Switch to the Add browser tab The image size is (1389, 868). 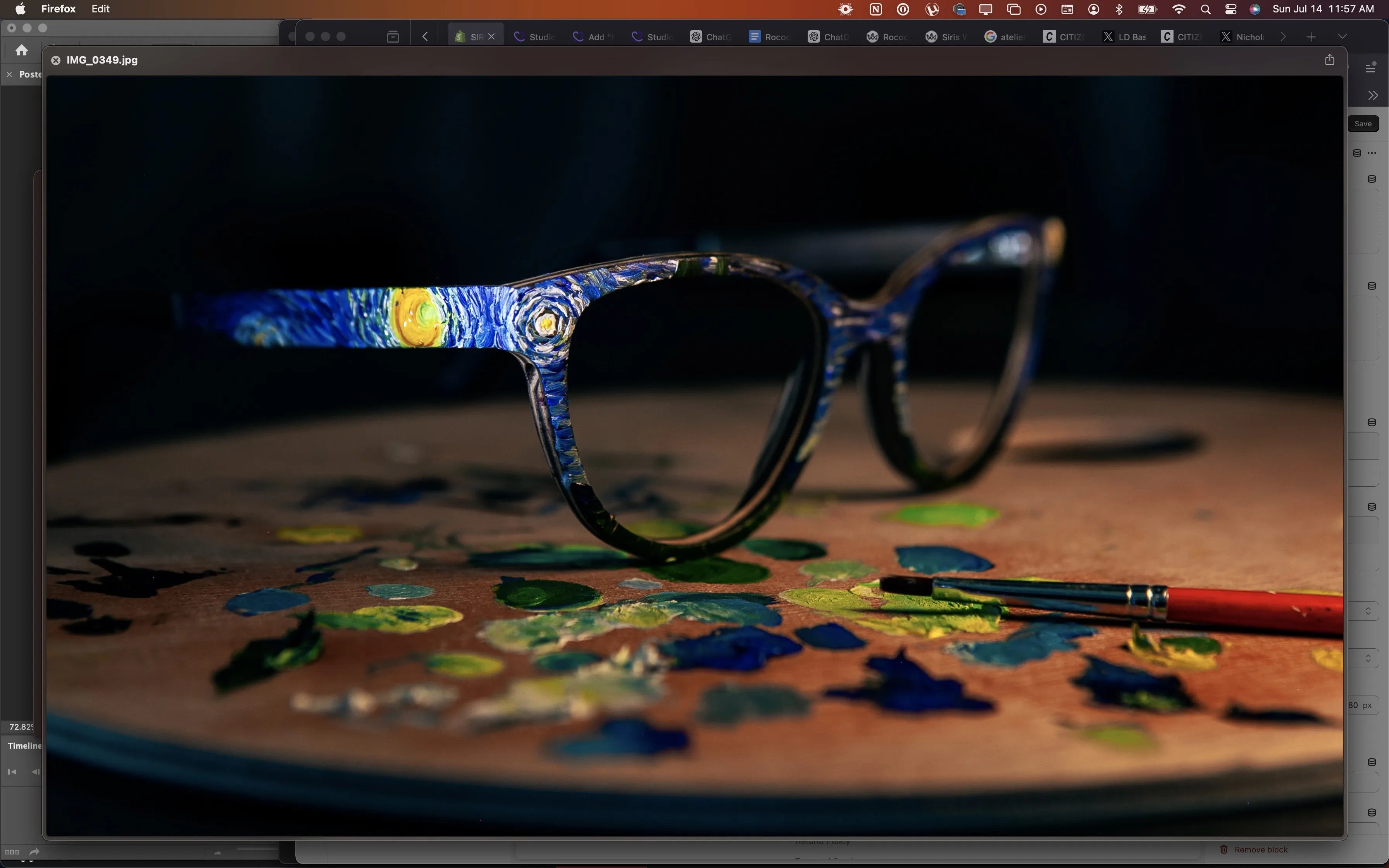[x=593, y=37]
